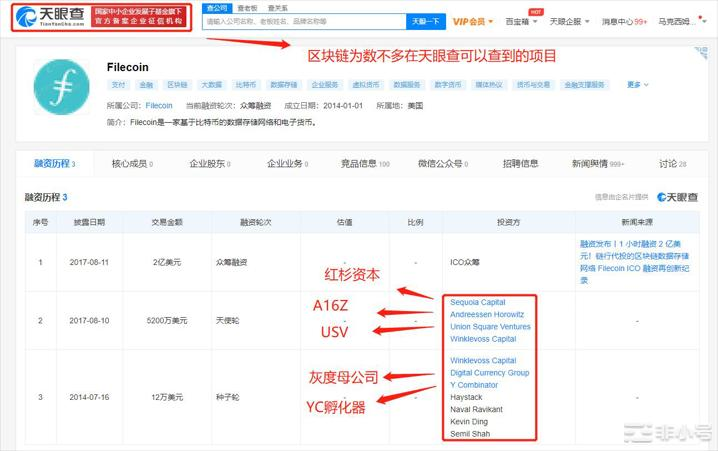This screenshot has width=718, height=451.
Task: Click the 金融支撑服务 tag
Action: click(584, 85)
